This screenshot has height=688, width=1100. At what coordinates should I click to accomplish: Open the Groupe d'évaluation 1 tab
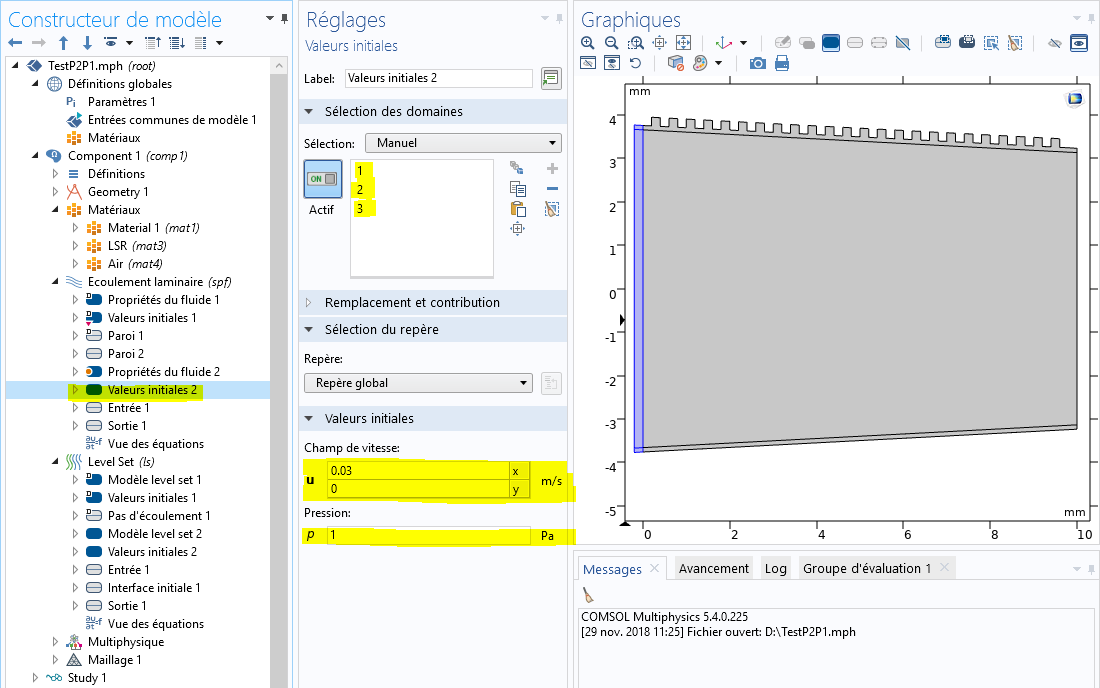tap(866, 569)
